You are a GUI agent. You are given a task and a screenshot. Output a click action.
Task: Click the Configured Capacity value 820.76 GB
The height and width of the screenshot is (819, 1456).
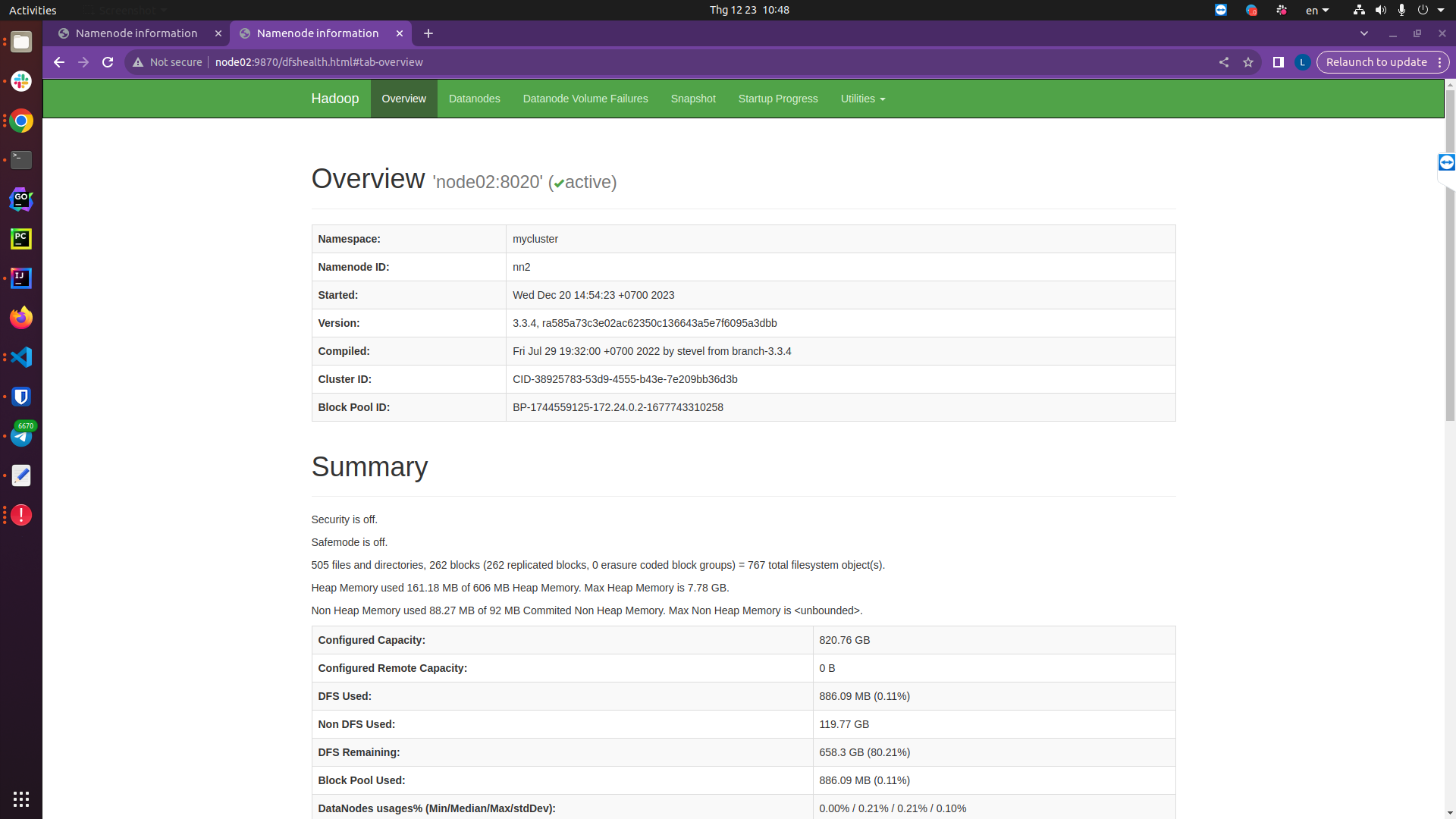[x=845, y=640]
